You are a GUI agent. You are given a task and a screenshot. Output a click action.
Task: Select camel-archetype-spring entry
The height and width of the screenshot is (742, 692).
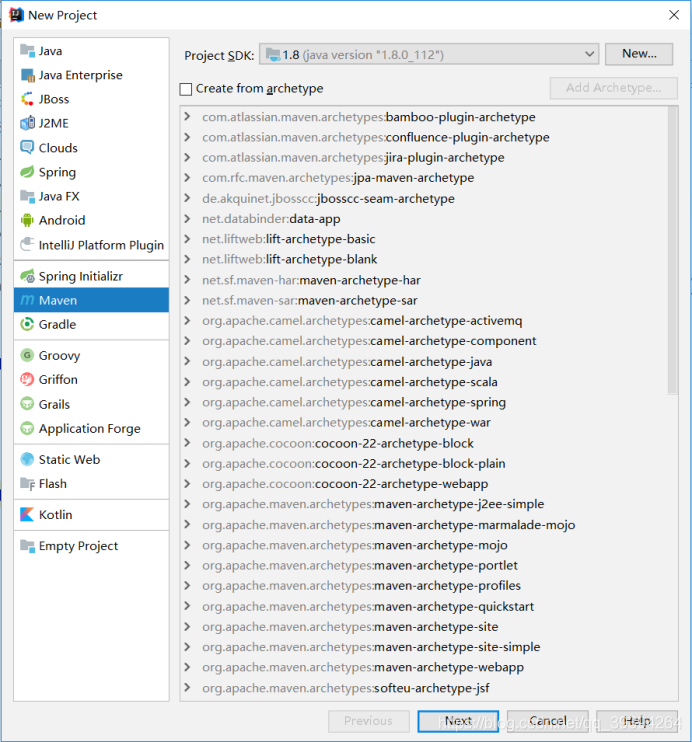pos(354,402)
